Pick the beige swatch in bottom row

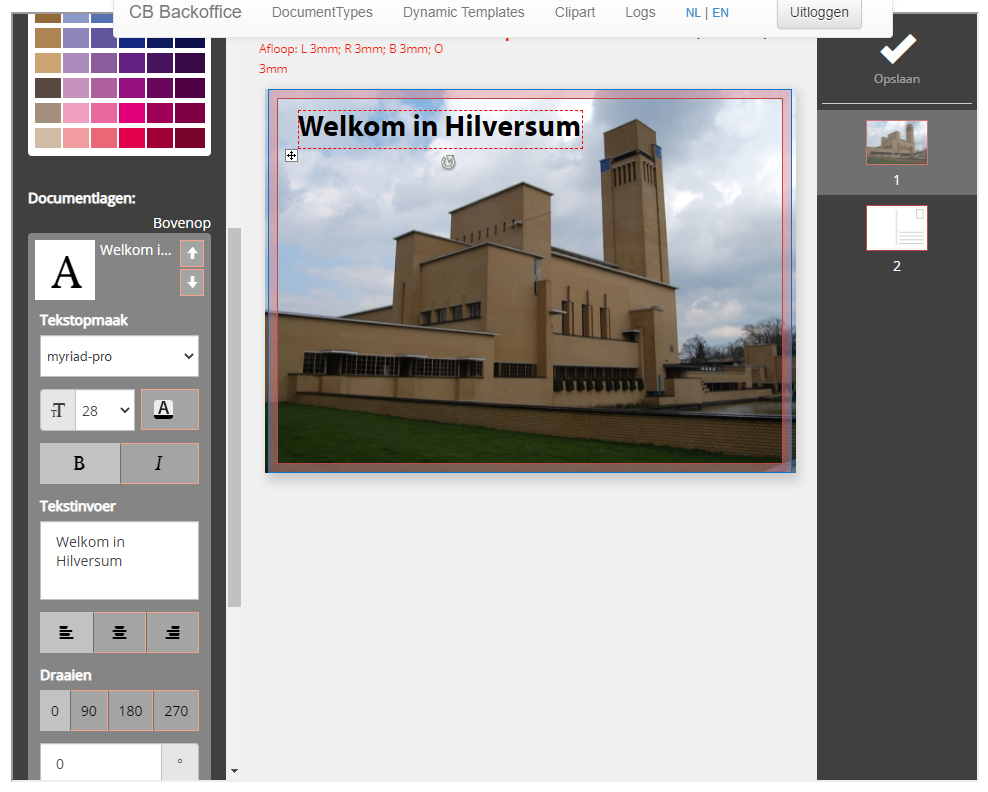tap(48, 138)
